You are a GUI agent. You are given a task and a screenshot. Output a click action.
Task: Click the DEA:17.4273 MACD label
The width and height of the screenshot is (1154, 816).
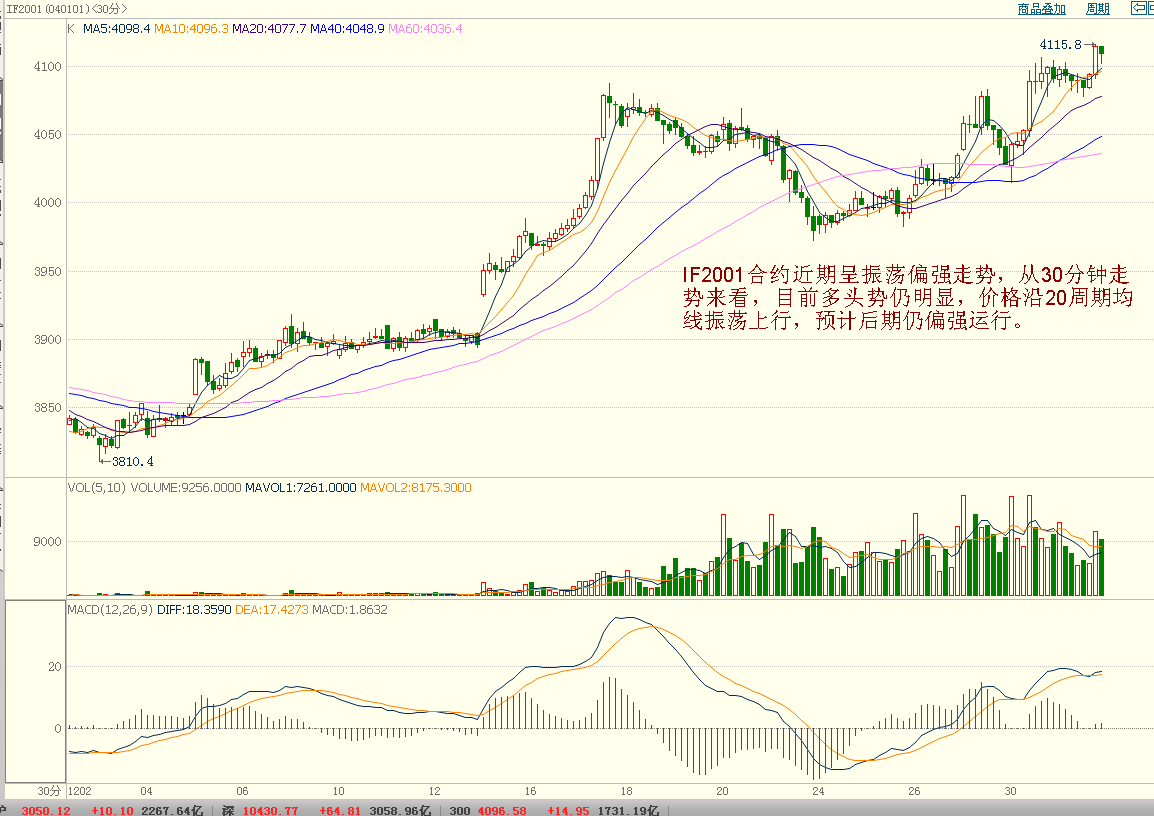point(271,609)
